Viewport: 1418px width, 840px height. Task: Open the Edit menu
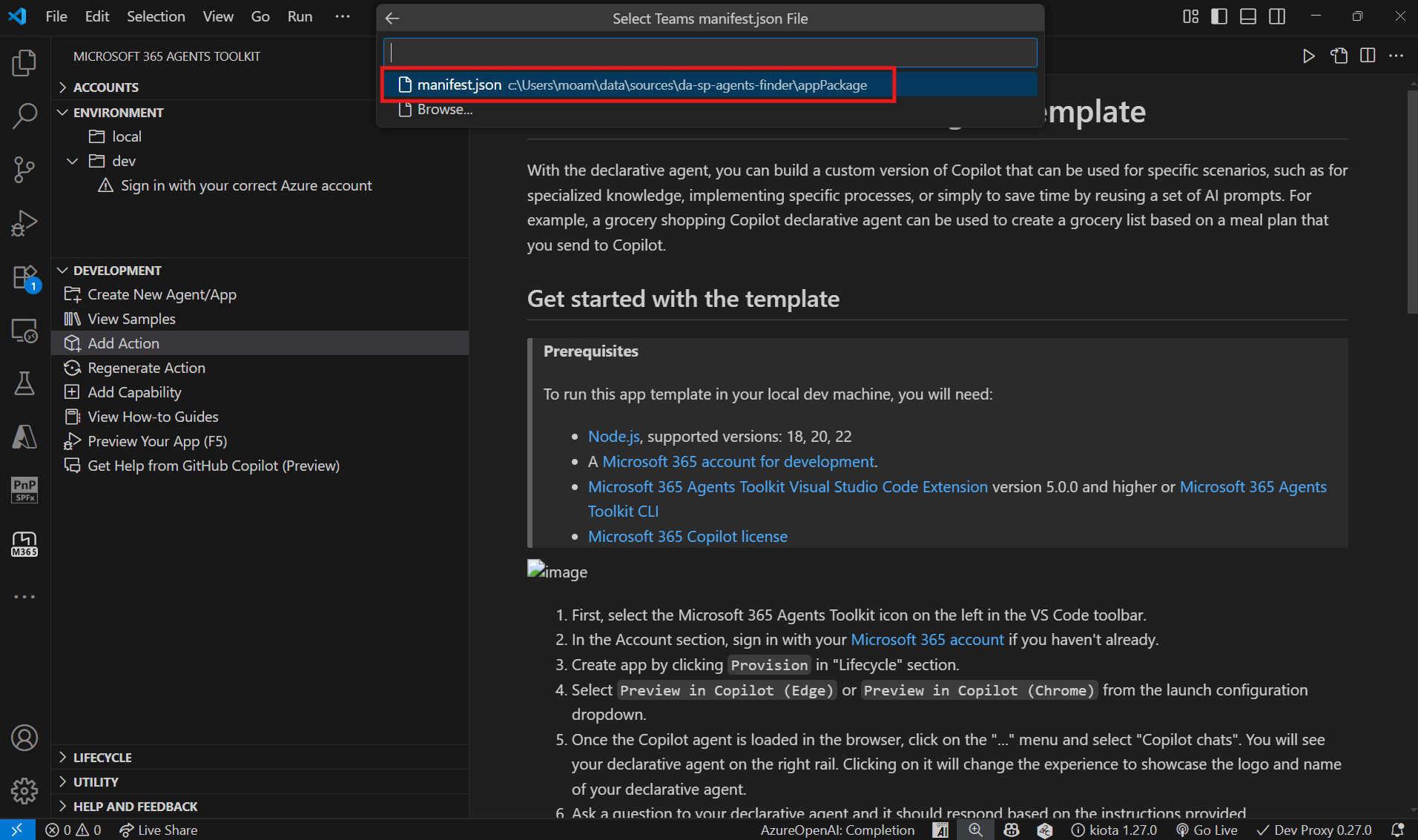(x=97, y=16)
